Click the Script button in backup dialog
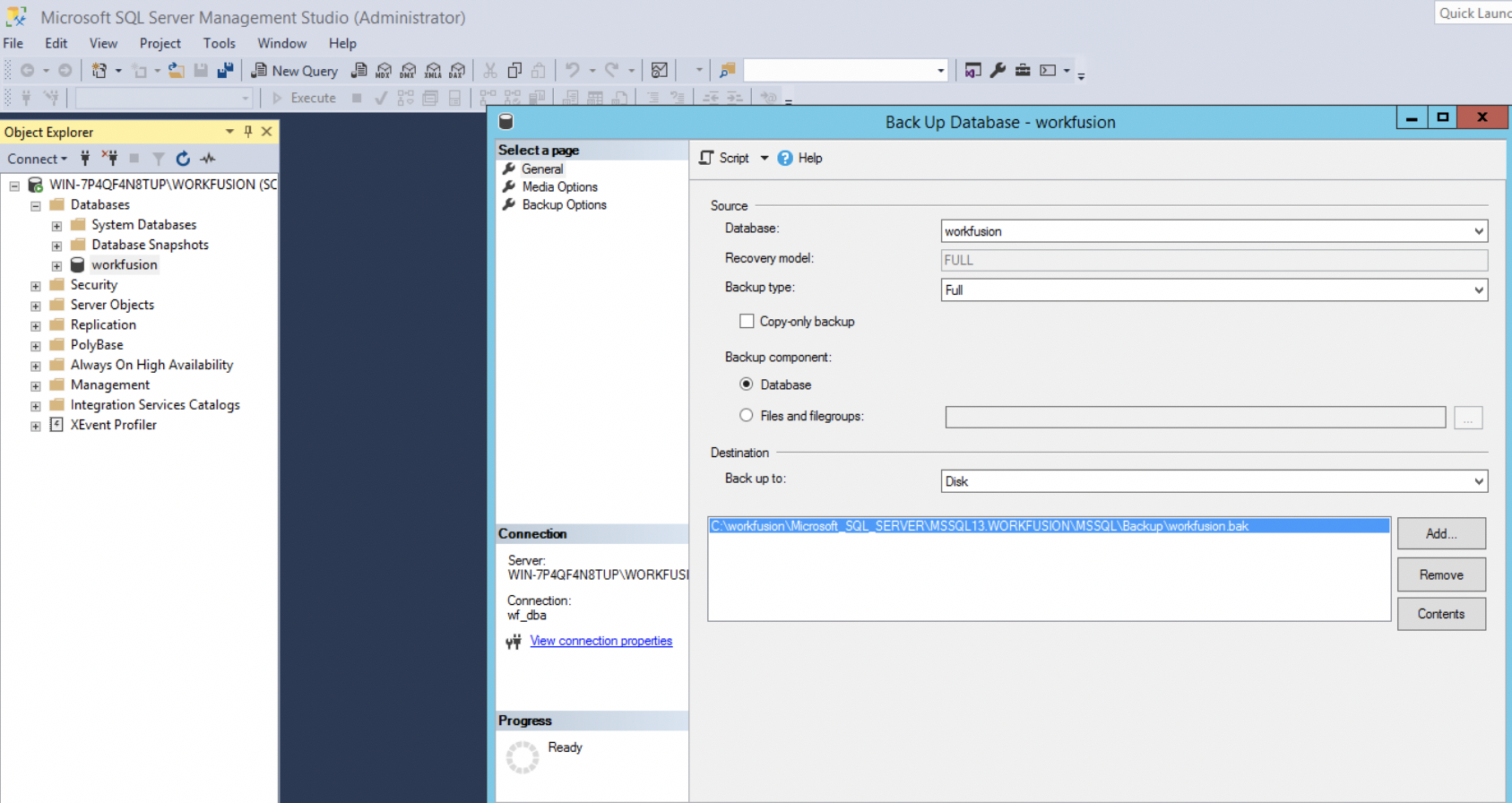Screen dimensions: 1512x803 pos(724,158)
